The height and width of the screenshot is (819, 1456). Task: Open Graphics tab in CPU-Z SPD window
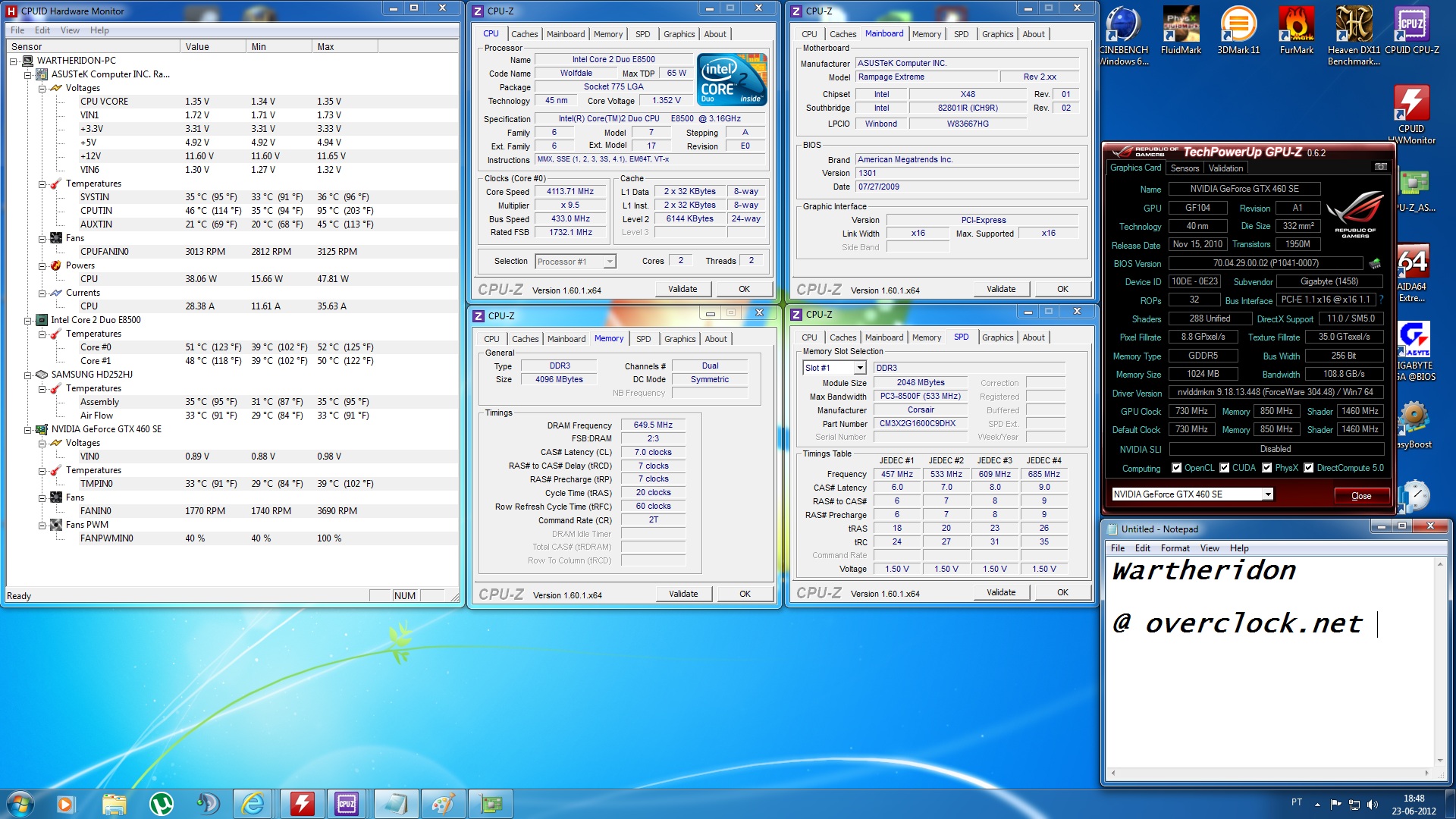pos(997,337)
